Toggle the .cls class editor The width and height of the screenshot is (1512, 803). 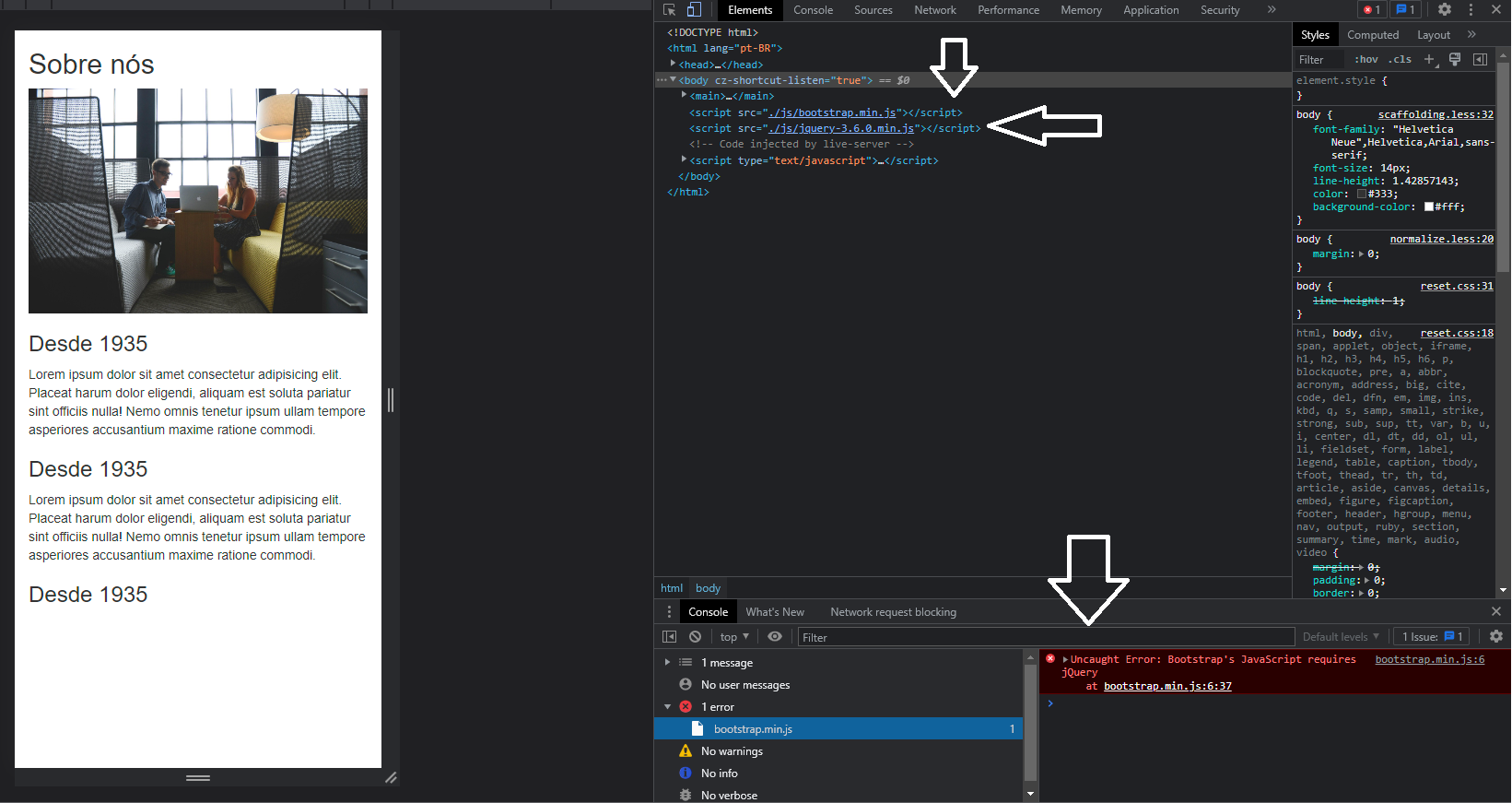[x=1401, y=60]
